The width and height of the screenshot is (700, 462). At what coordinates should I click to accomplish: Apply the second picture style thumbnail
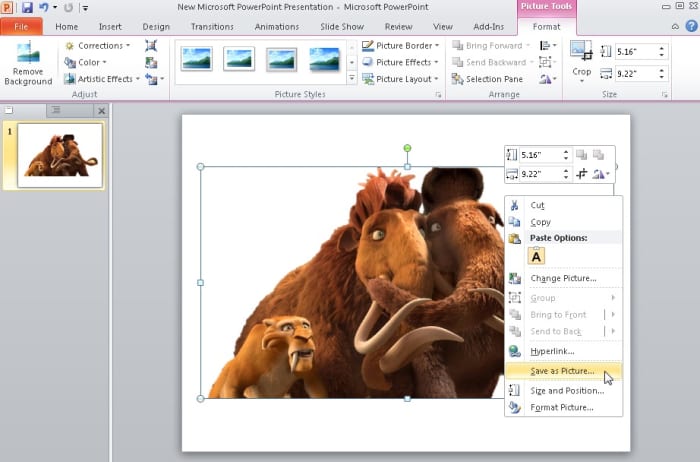tap(239, 59)
